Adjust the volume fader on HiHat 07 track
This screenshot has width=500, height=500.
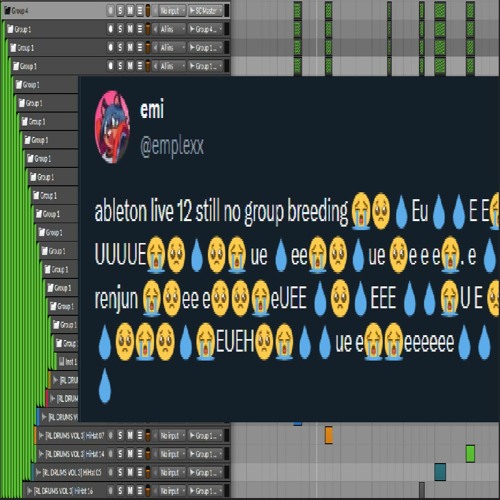148,435
